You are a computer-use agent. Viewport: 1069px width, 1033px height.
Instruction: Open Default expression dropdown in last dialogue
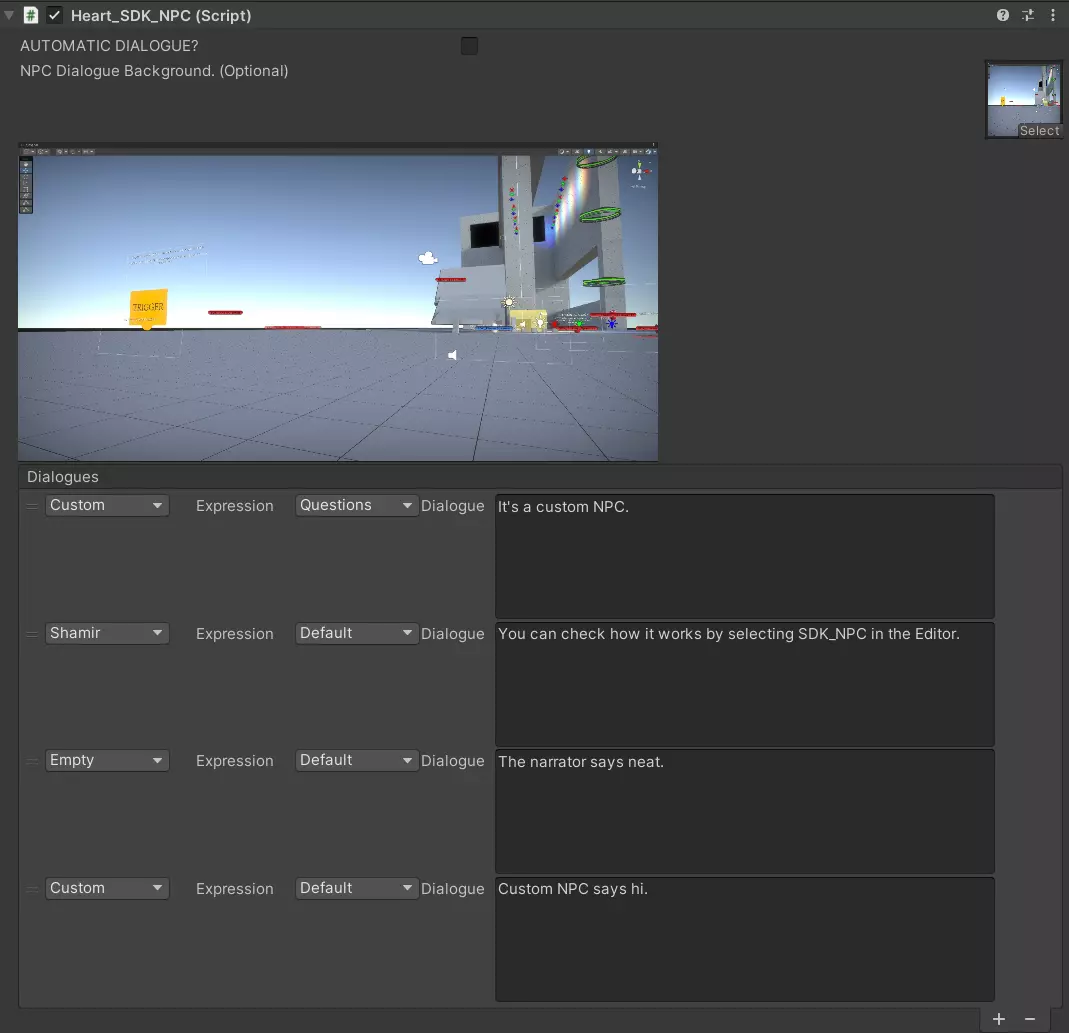pos(356,888)
